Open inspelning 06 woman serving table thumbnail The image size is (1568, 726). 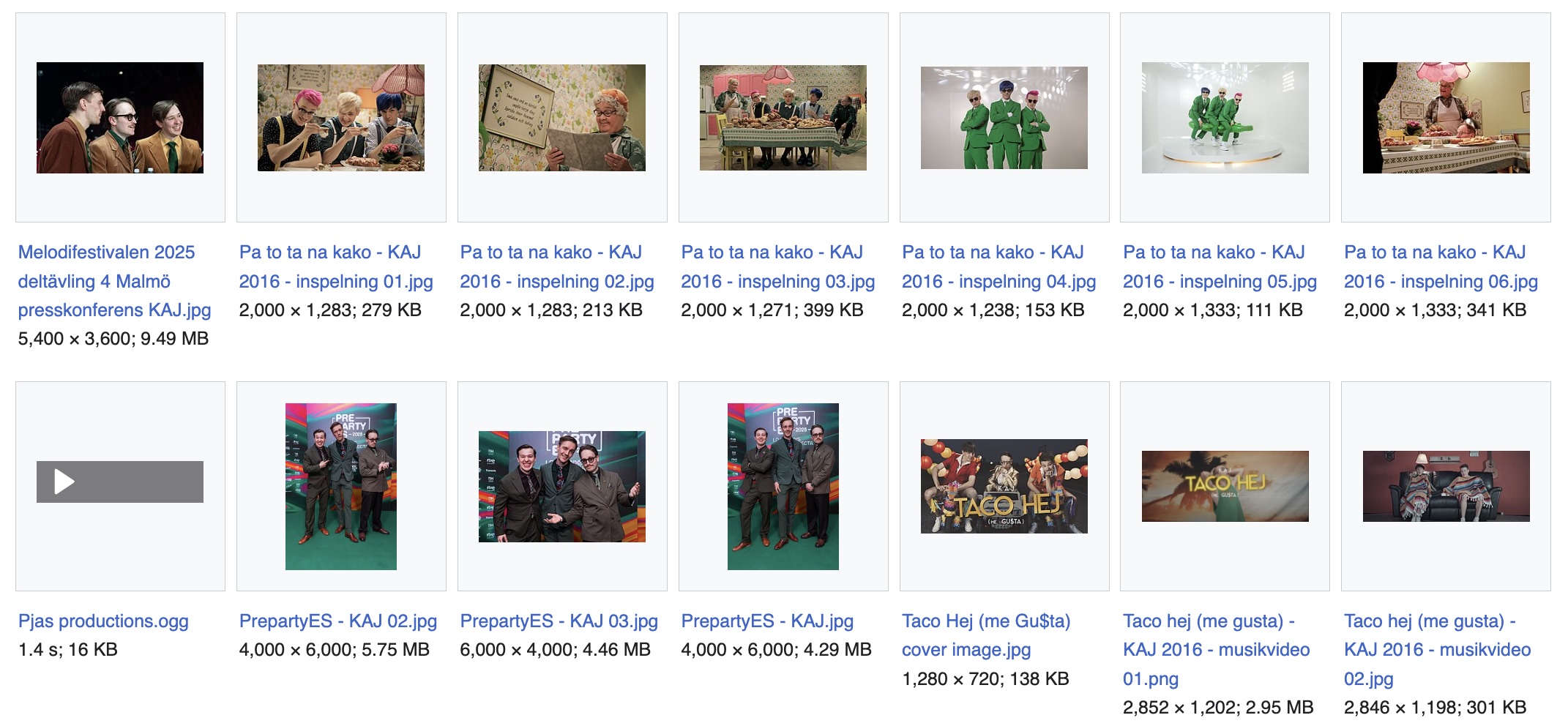1446,118
